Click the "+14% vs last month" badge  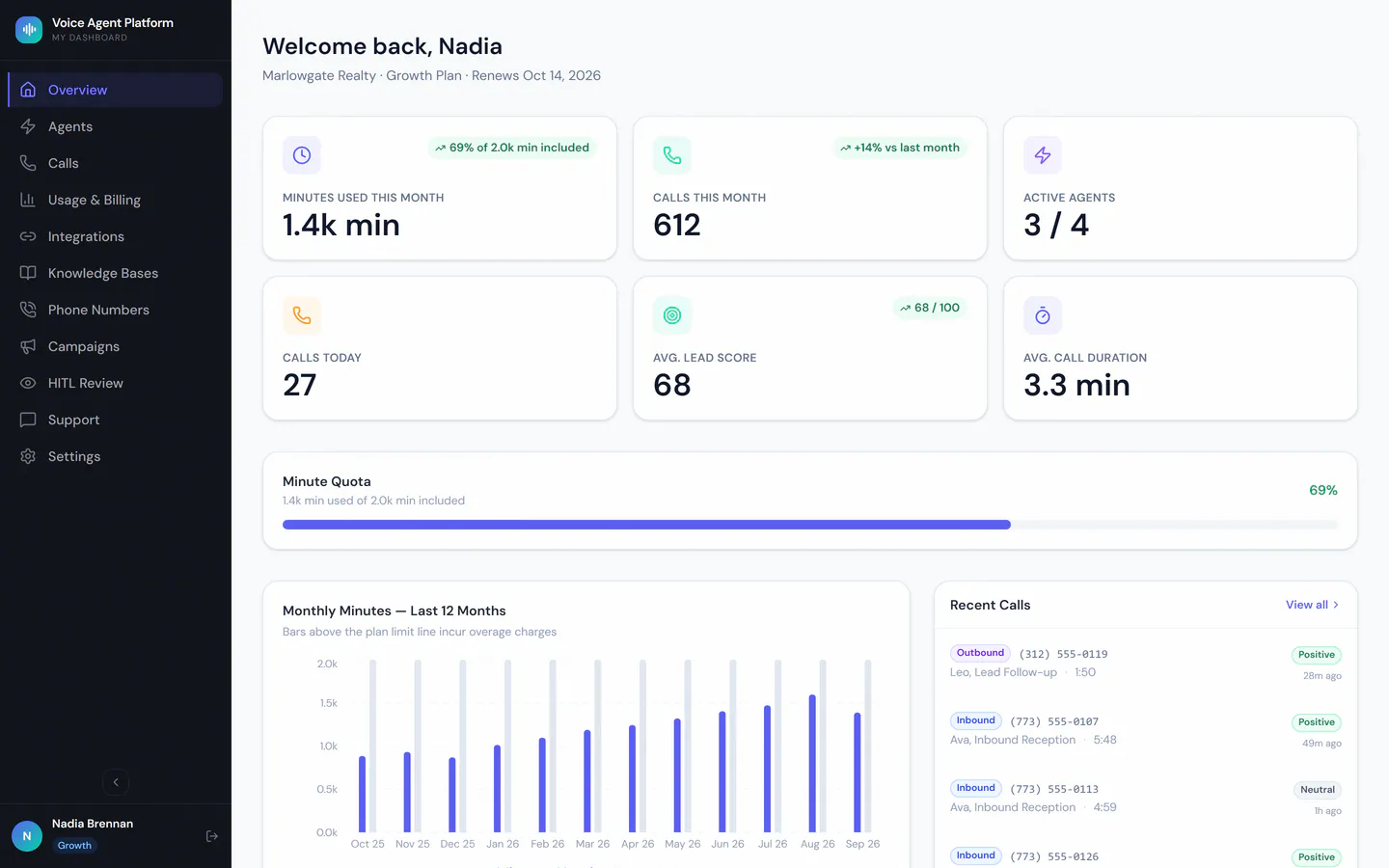[x=900, y=148]
